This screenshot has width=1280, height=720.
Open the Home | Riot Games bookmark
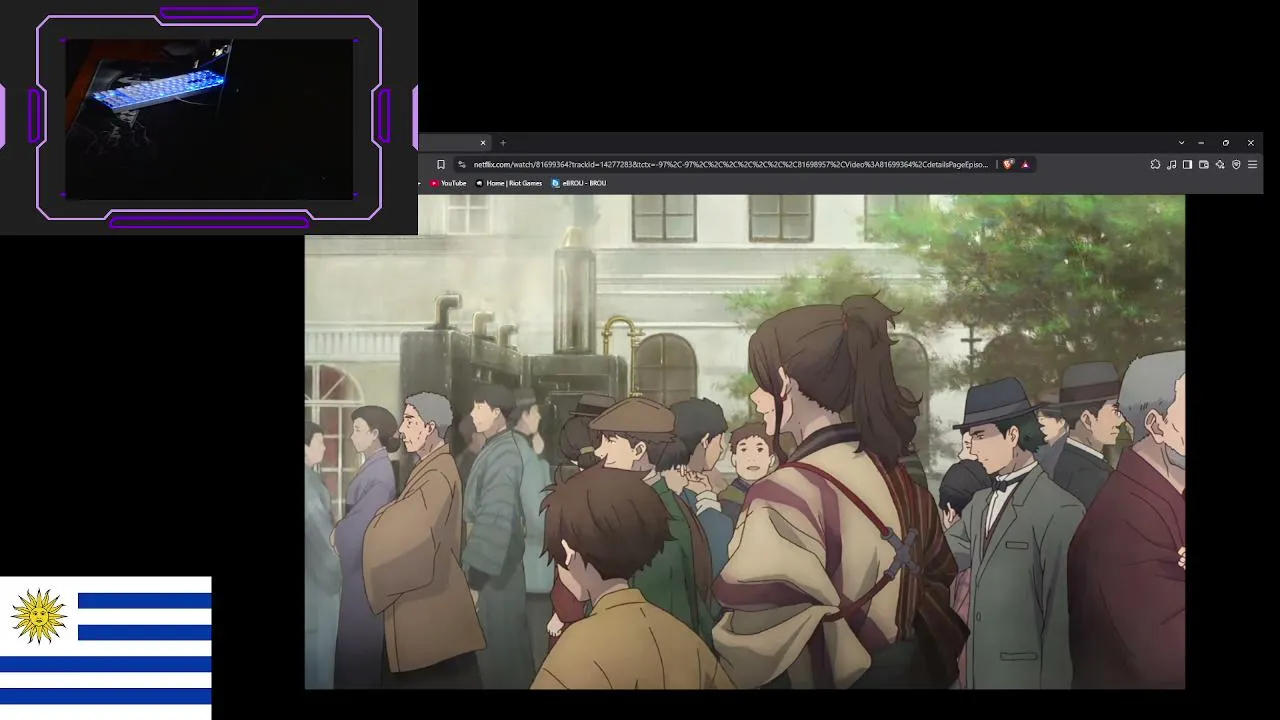509,183
